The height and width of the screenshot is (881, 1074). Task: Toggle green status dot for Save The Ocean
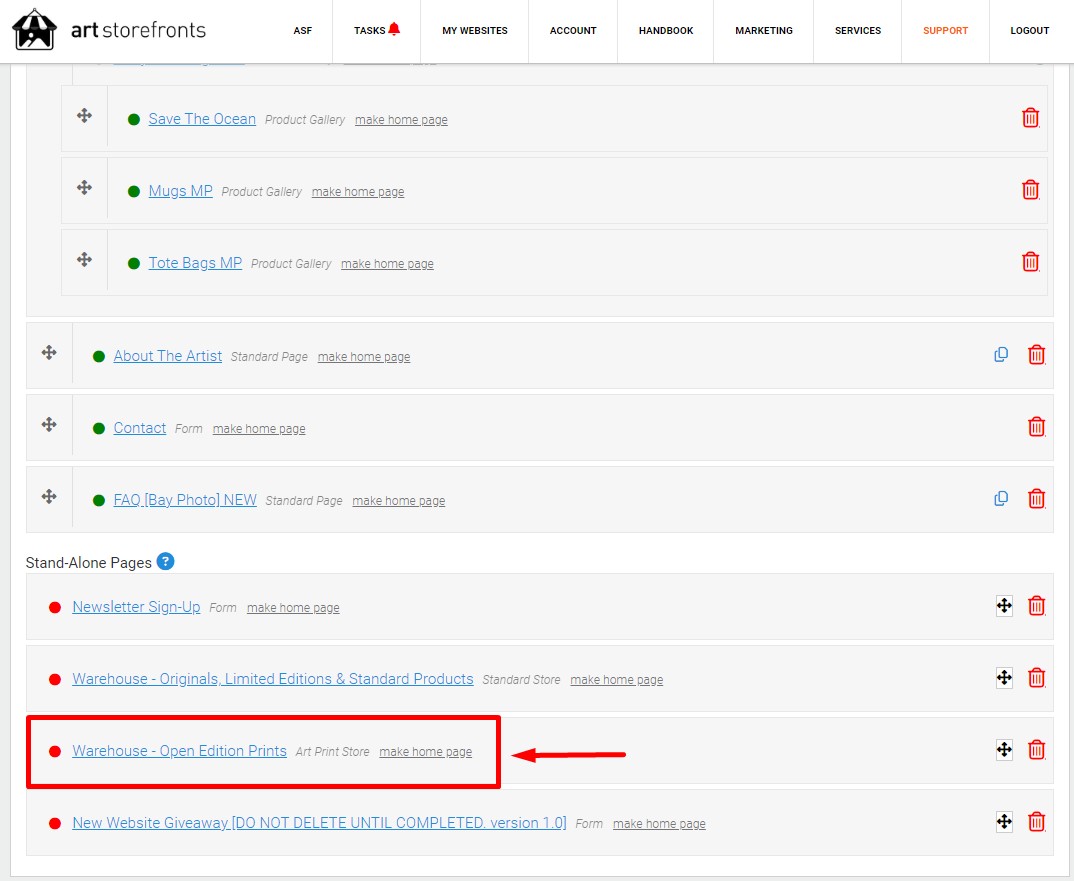[134, 120]
